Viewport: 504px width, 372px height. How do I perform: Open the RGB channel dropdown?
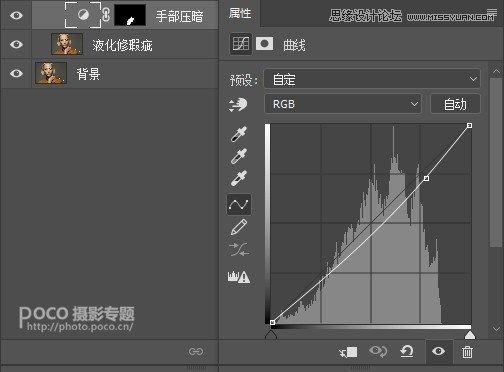pyautogui.click(x=343, y=104)
